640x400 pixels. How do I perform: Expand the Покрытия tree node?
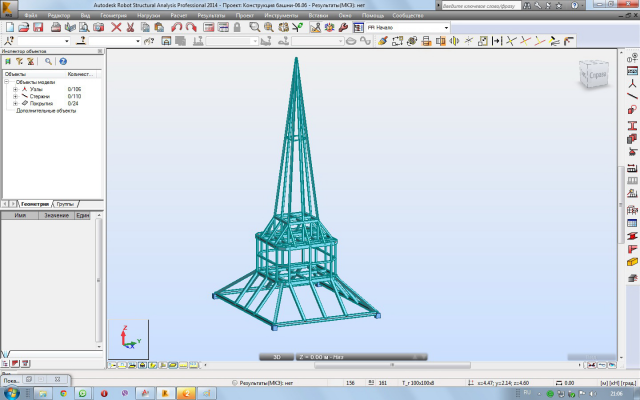point(15,104)
